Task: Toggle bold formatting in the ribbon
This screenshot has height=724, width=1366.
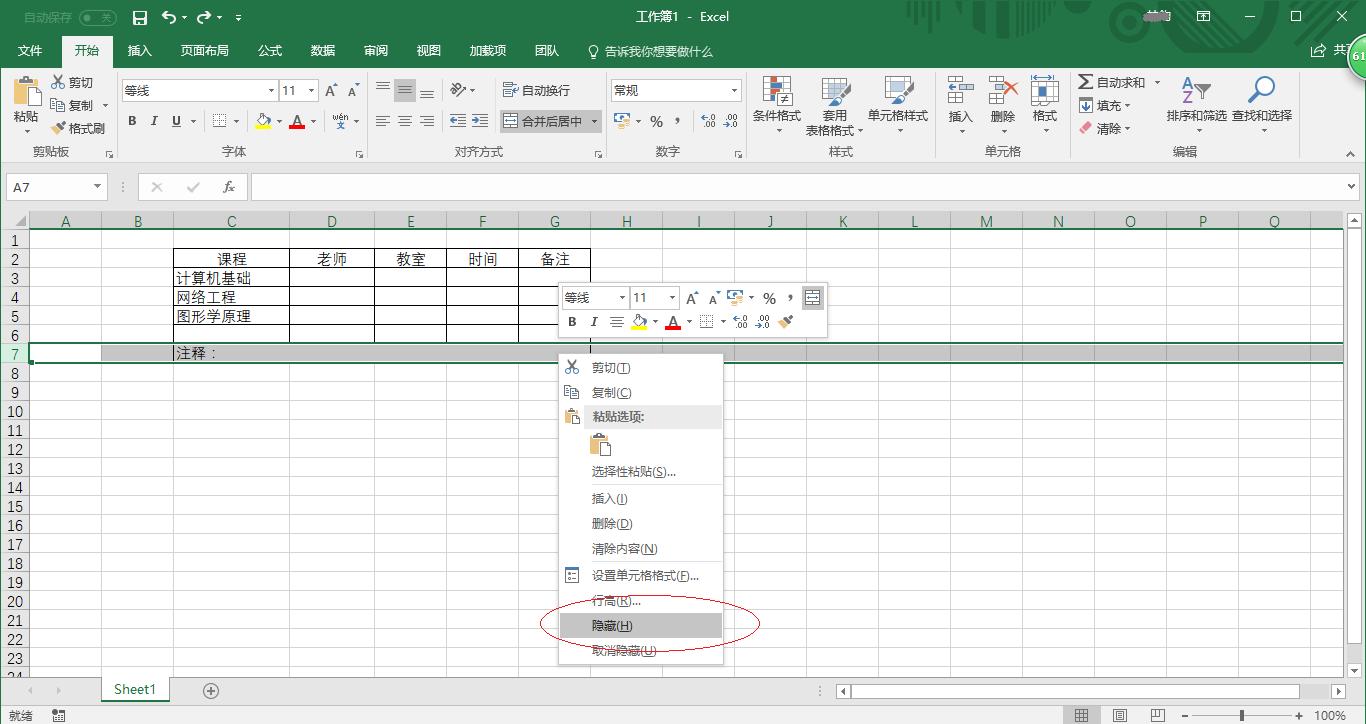Action: coord(131,120)
